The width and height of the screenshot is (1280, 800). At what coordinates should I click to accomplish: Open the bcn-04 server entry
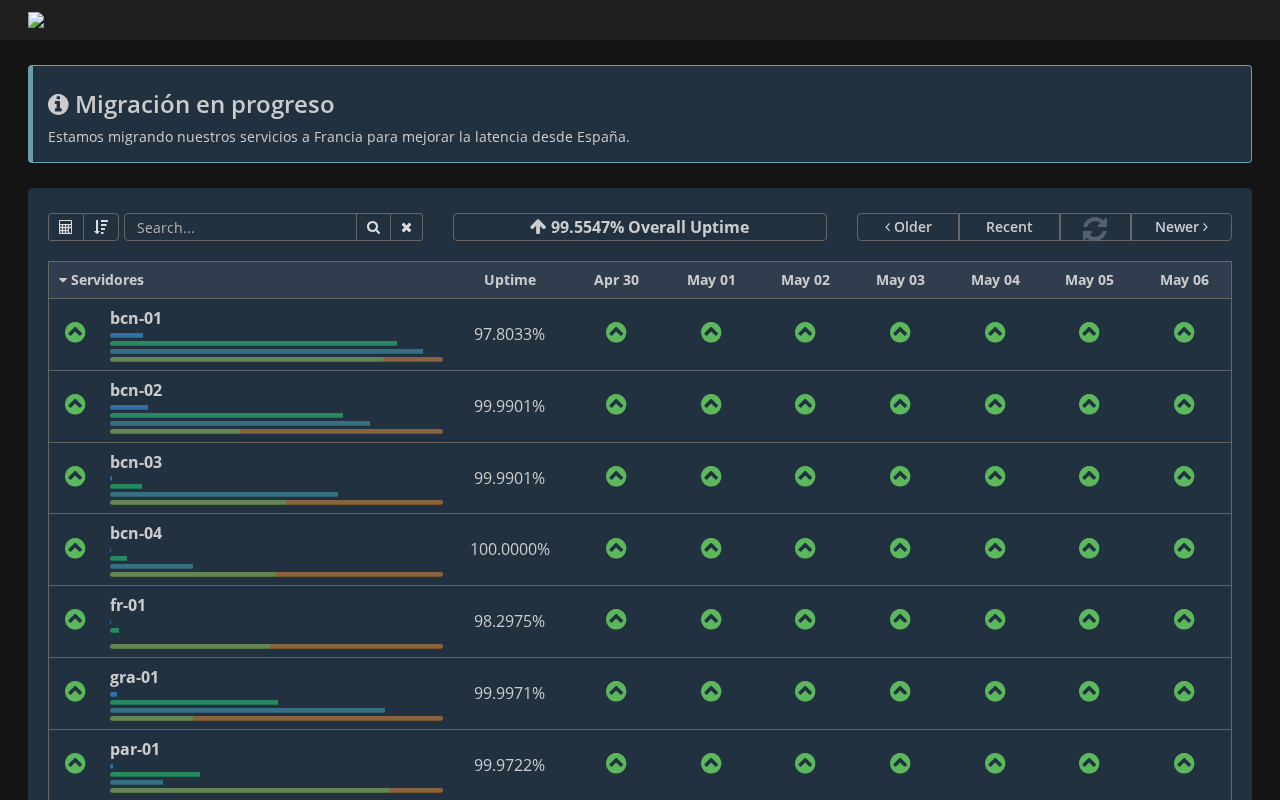(136, 533)
